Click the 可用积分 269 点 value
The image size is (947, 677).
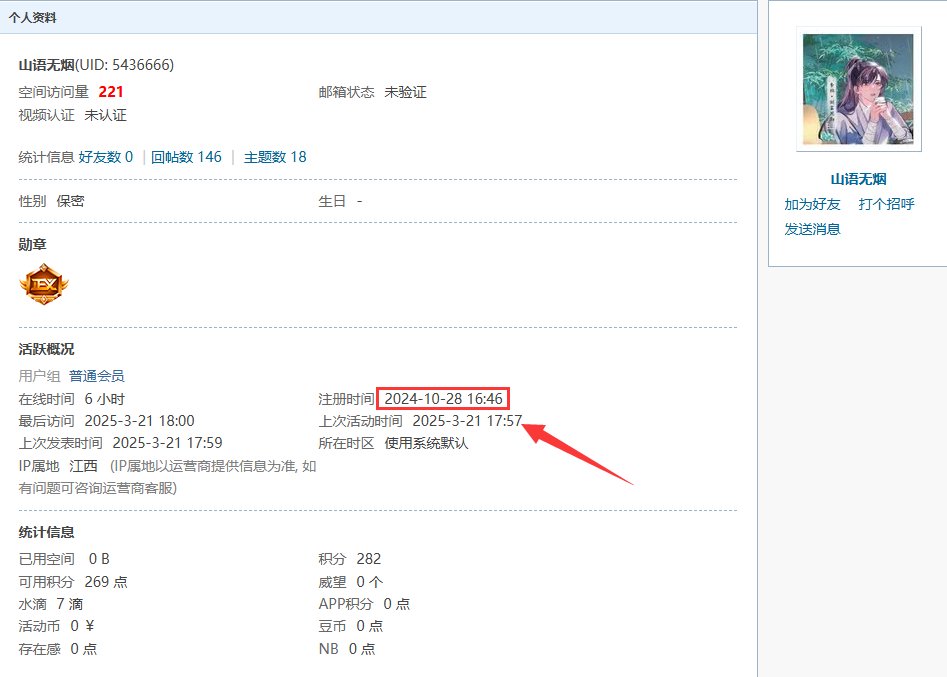click(107, 582)
